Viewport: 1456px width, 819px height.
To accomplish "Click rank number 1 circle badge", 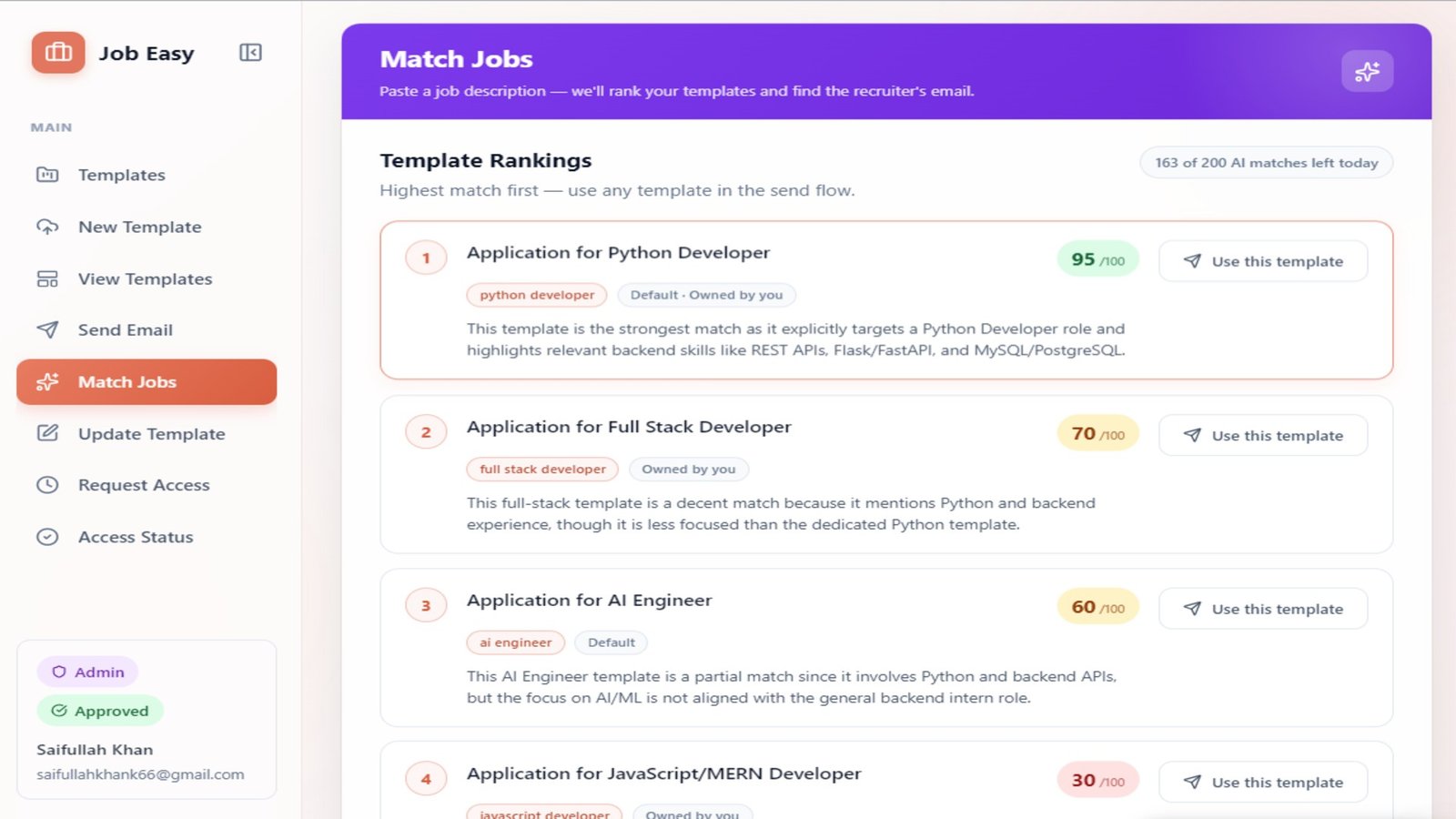I will pyautogui.click(x=426, y=258).
